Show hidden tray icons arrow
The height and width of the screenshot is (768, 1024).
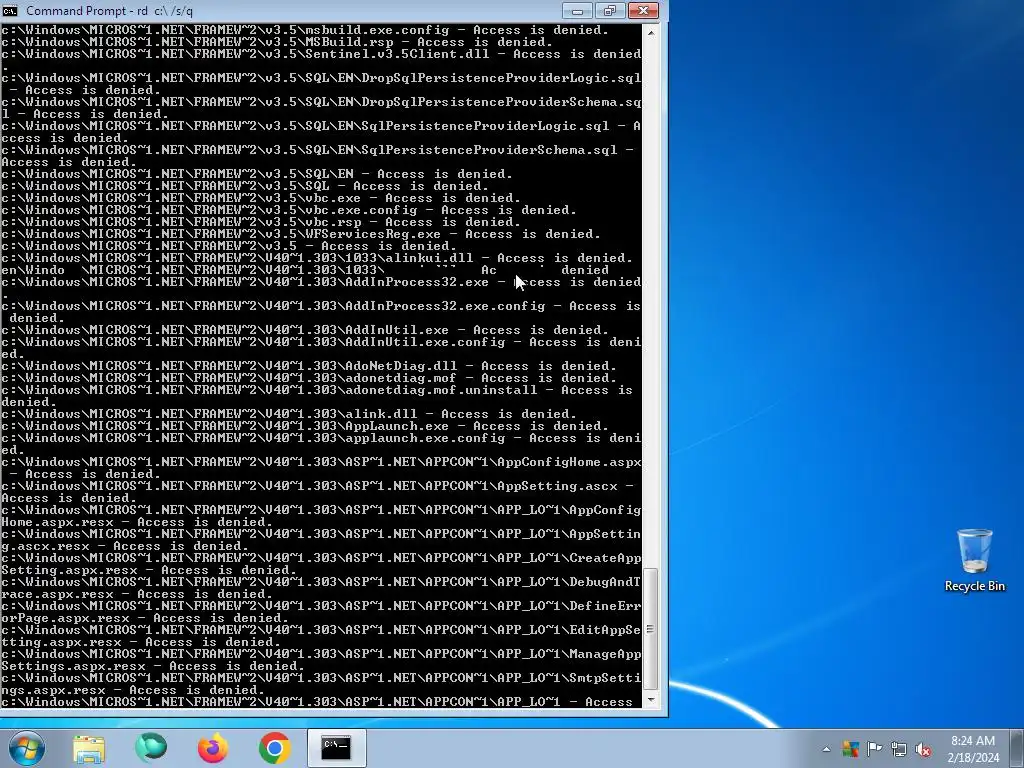point(826,749)
